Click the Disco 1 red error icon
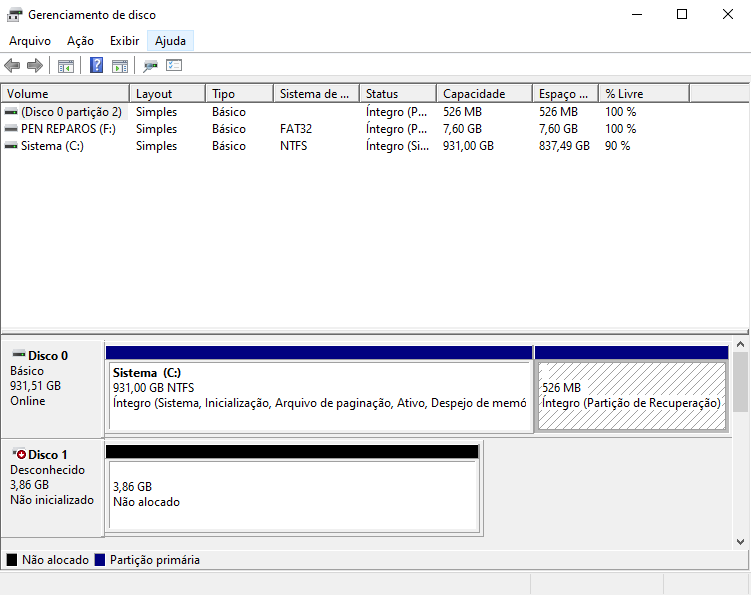The width and height of the screenshot is (751, 595). click(19, 453)
